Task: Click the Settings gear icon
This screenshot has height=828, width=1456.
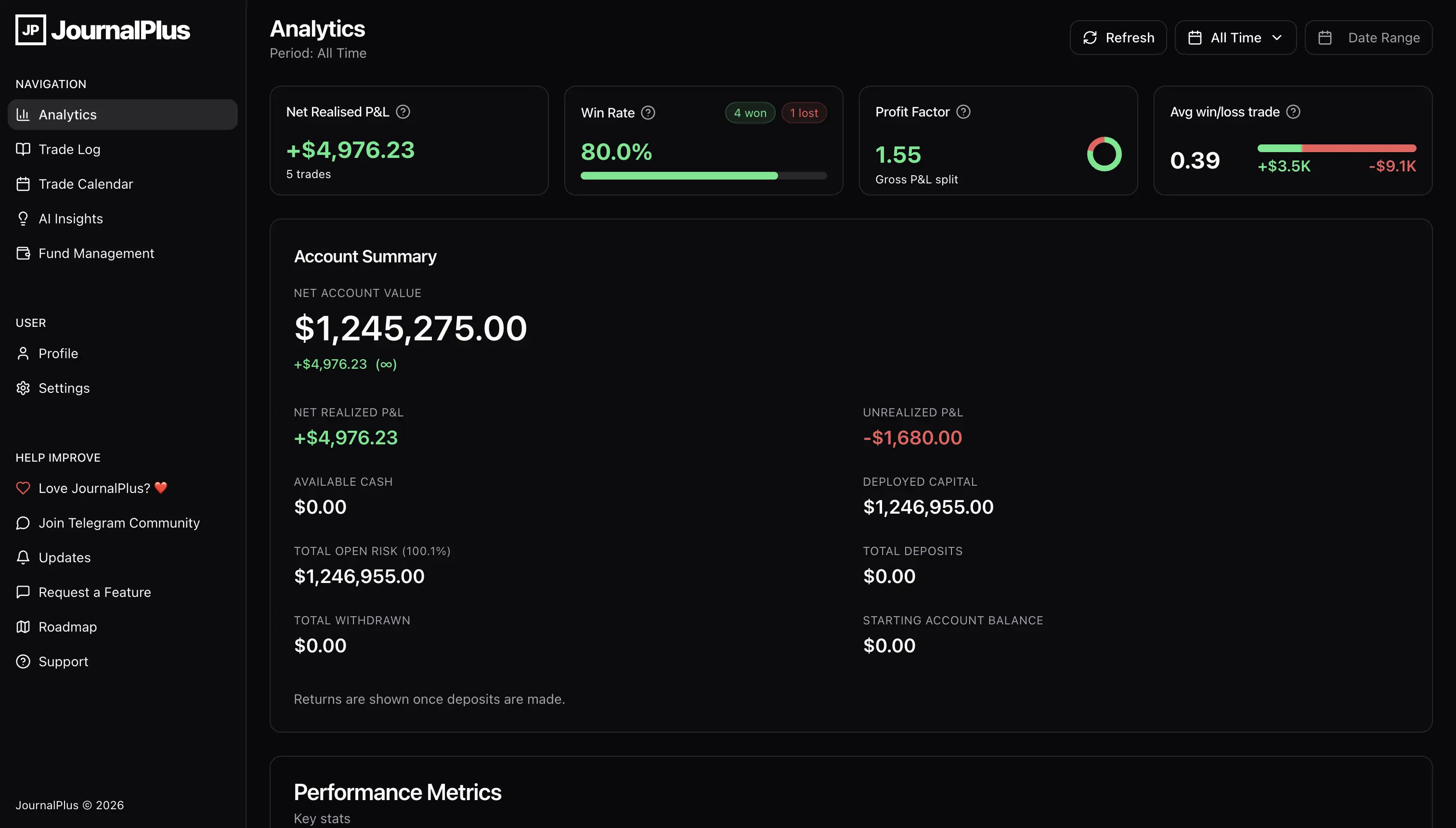Action: (x=23, y=388)
